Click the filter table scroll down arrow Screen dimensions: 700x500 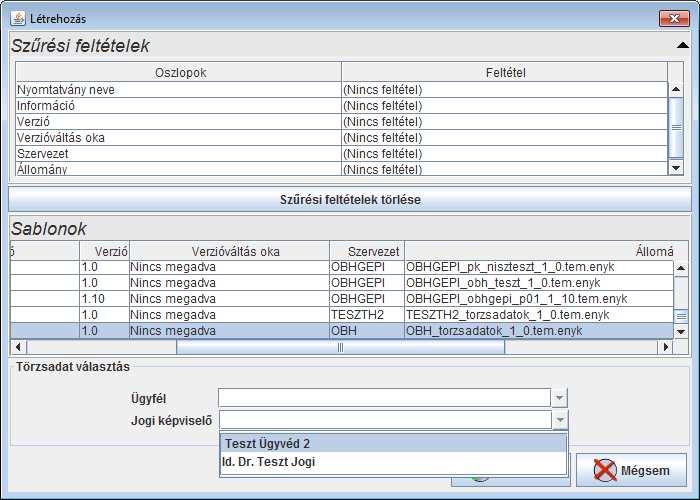pyautogui.click(x=676, y=168)
